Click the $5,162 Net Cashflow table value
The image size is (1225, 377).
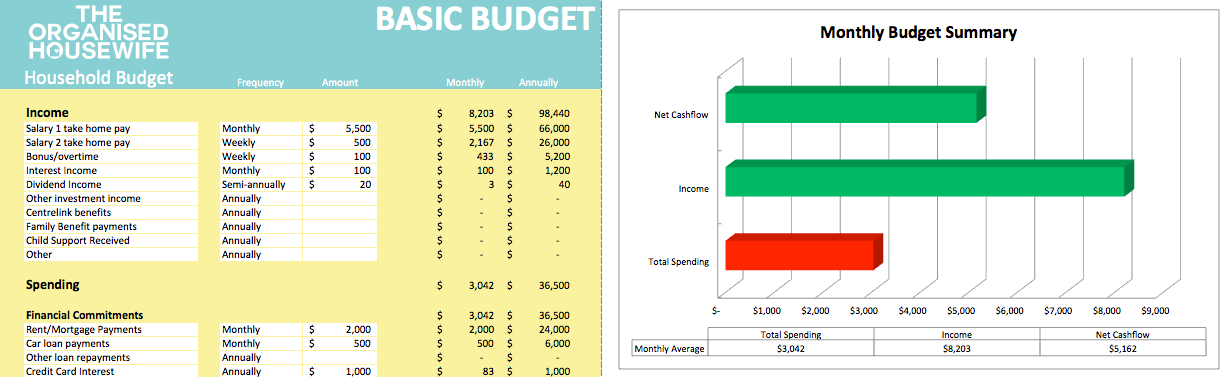[1123, 349]
